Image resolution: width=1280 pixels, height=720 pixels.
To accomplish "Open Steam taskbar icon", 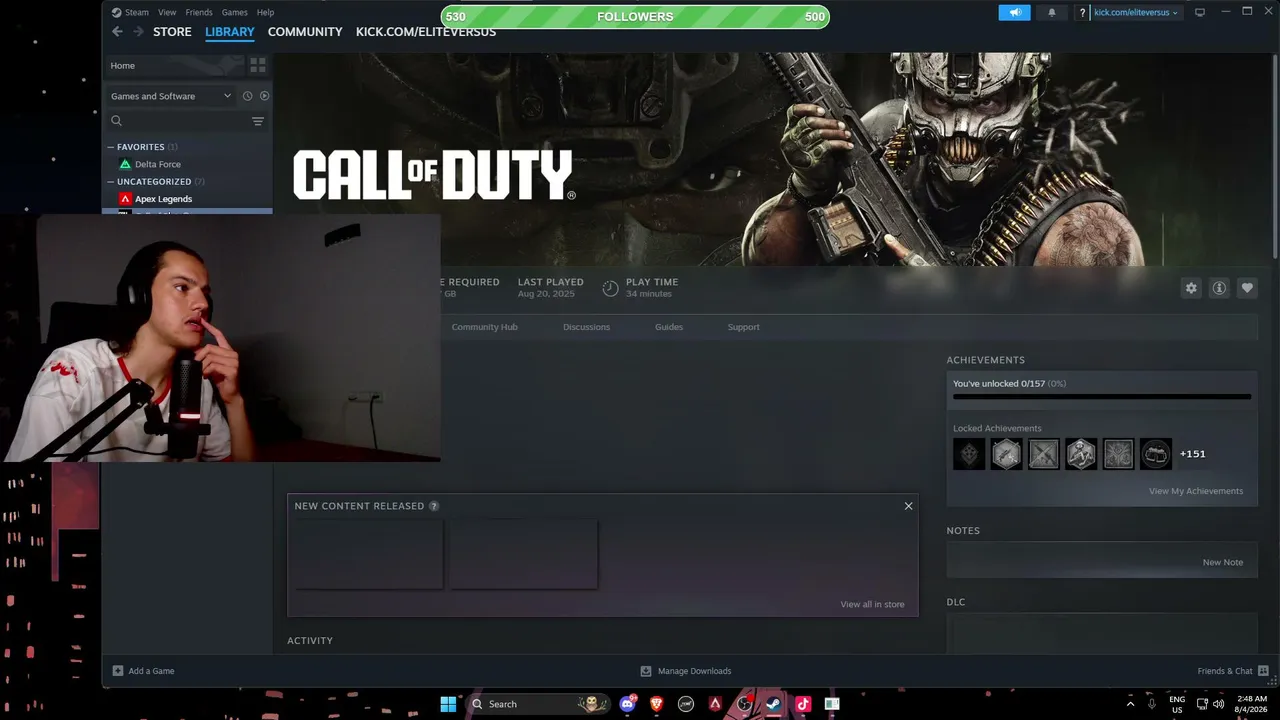I will (773, 704).
